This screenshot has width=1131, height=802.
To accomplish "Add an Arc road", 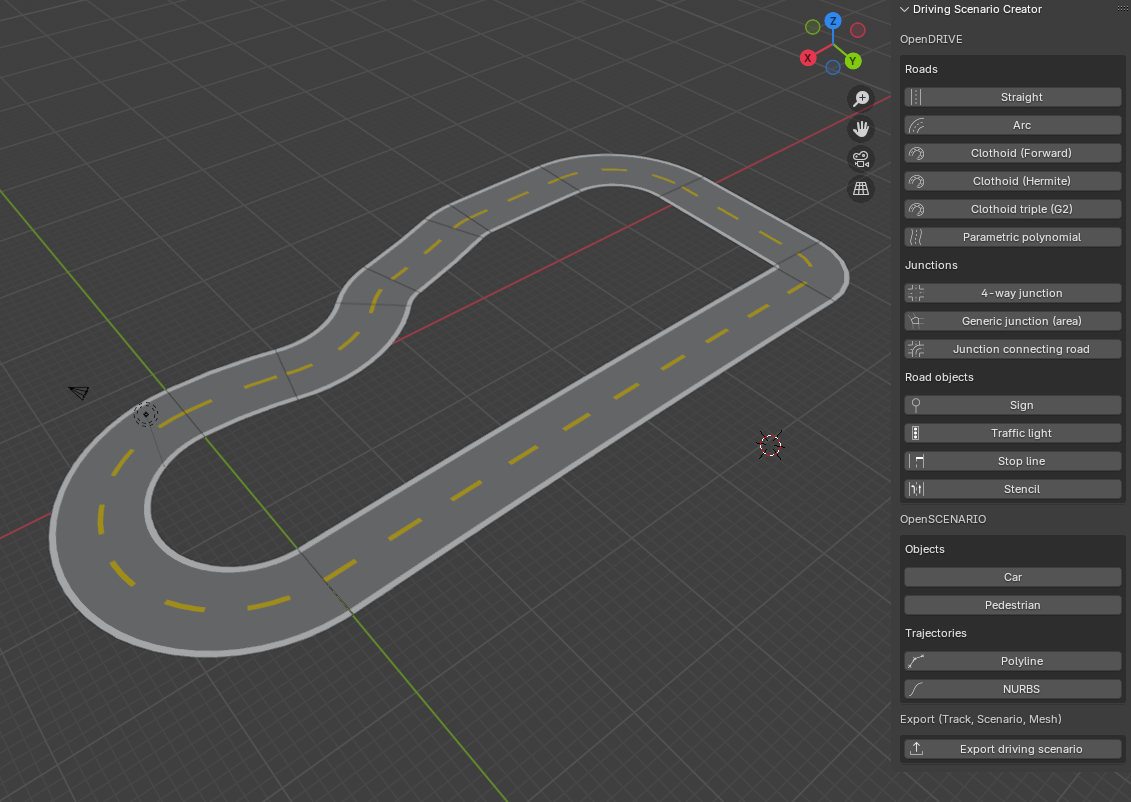I will pos(1013,125).
